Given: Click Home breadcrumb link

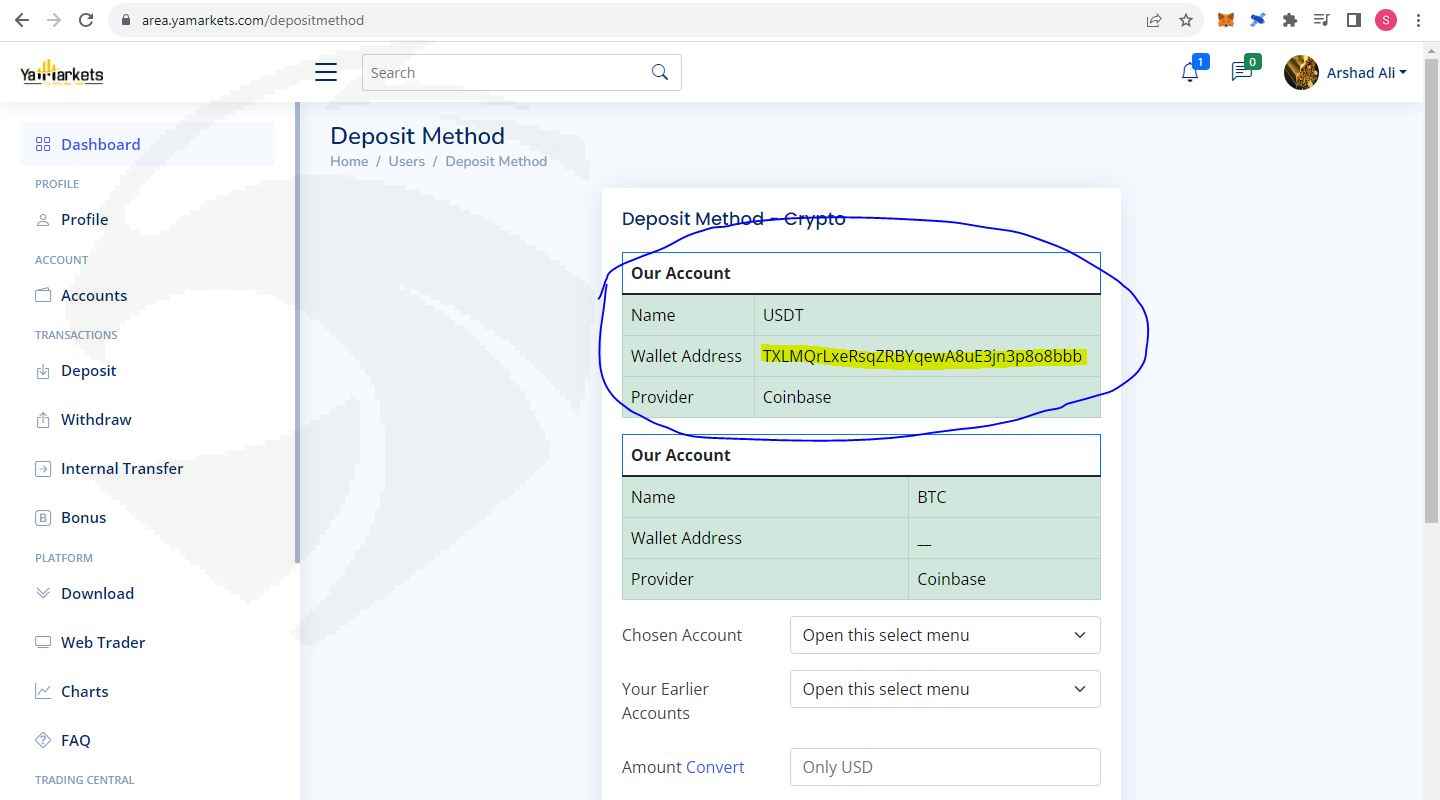Looking at the screenshot, I should (349, 161).
